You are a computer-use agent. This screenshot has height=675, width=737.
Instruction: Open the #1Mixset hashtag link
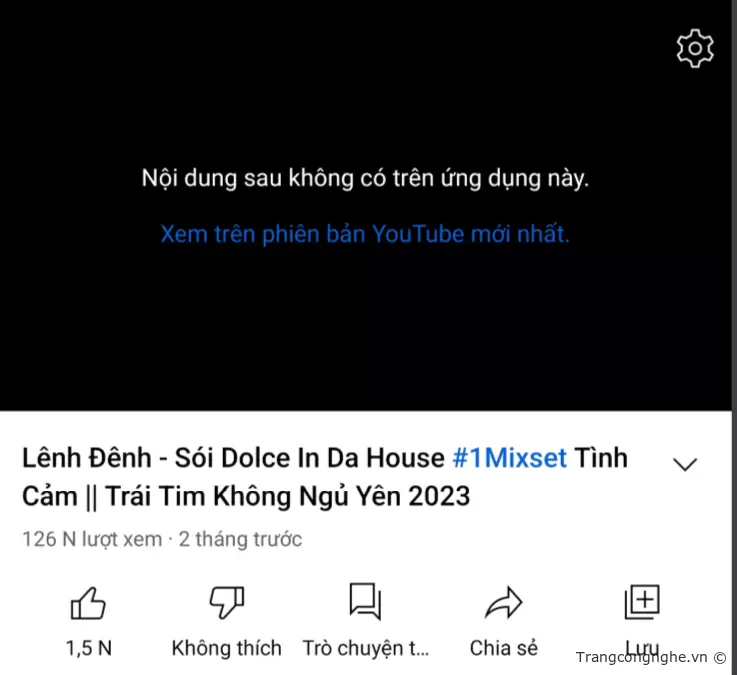(x=510, y=458)
